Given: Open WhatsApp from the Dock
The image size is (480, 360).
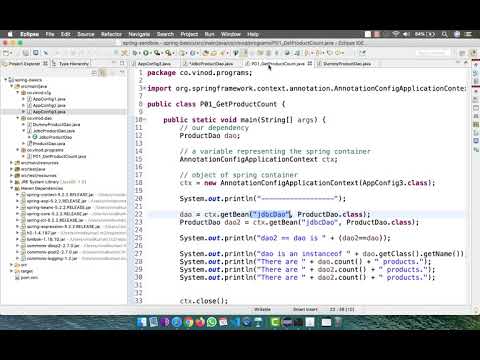Looking at the screenshot, I should coord(212,322).
